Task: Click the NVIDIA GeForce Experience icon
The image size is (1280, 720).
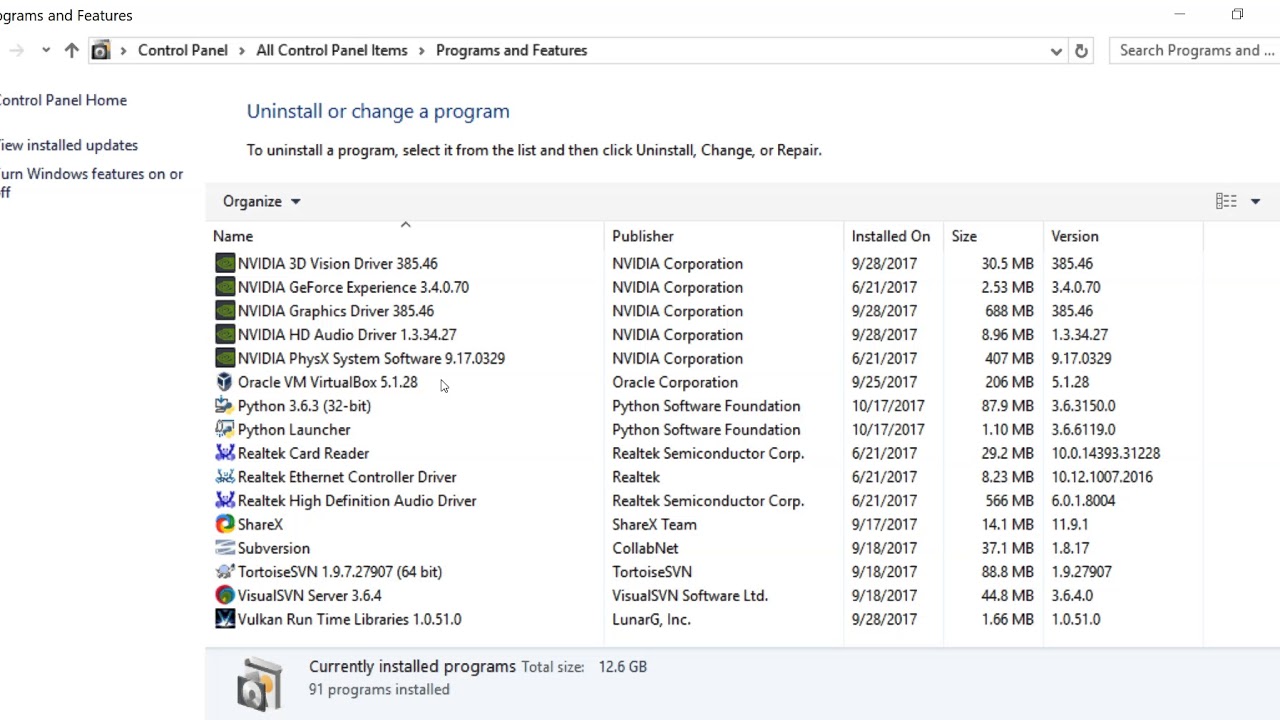Action: point(225,287)
